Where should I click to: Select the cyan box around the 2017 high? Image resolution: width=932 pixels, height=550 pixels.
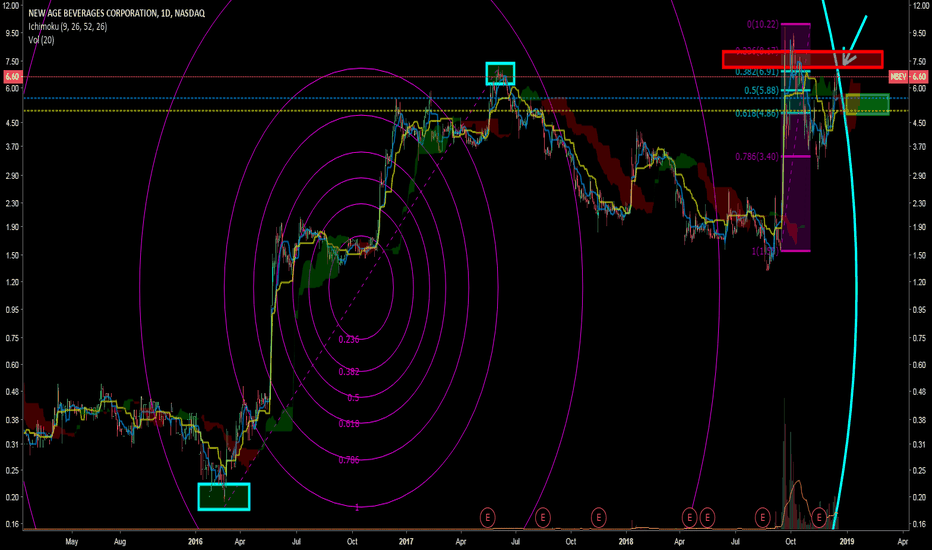[x=500, y=73]
